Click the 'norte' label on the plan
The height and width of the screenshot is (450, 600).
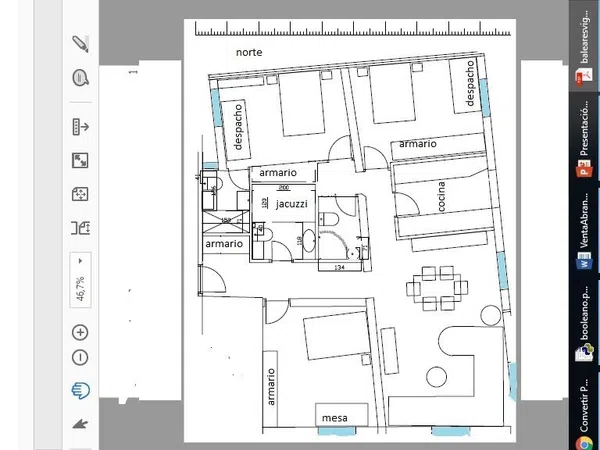(x=249, y=52)
